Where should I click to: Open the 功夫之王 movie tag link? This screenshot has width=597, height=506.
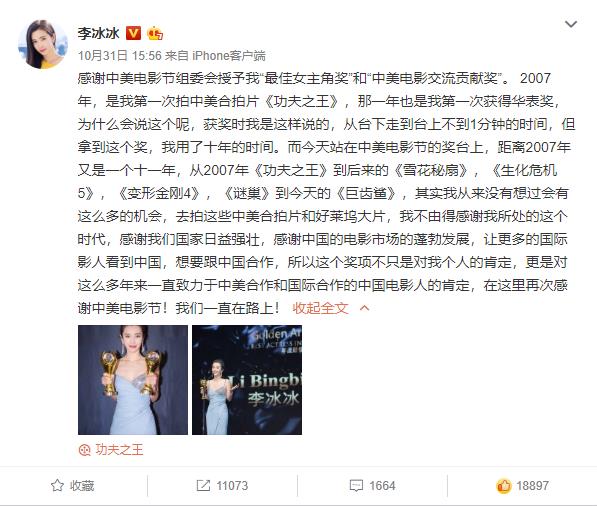point(119,450)
